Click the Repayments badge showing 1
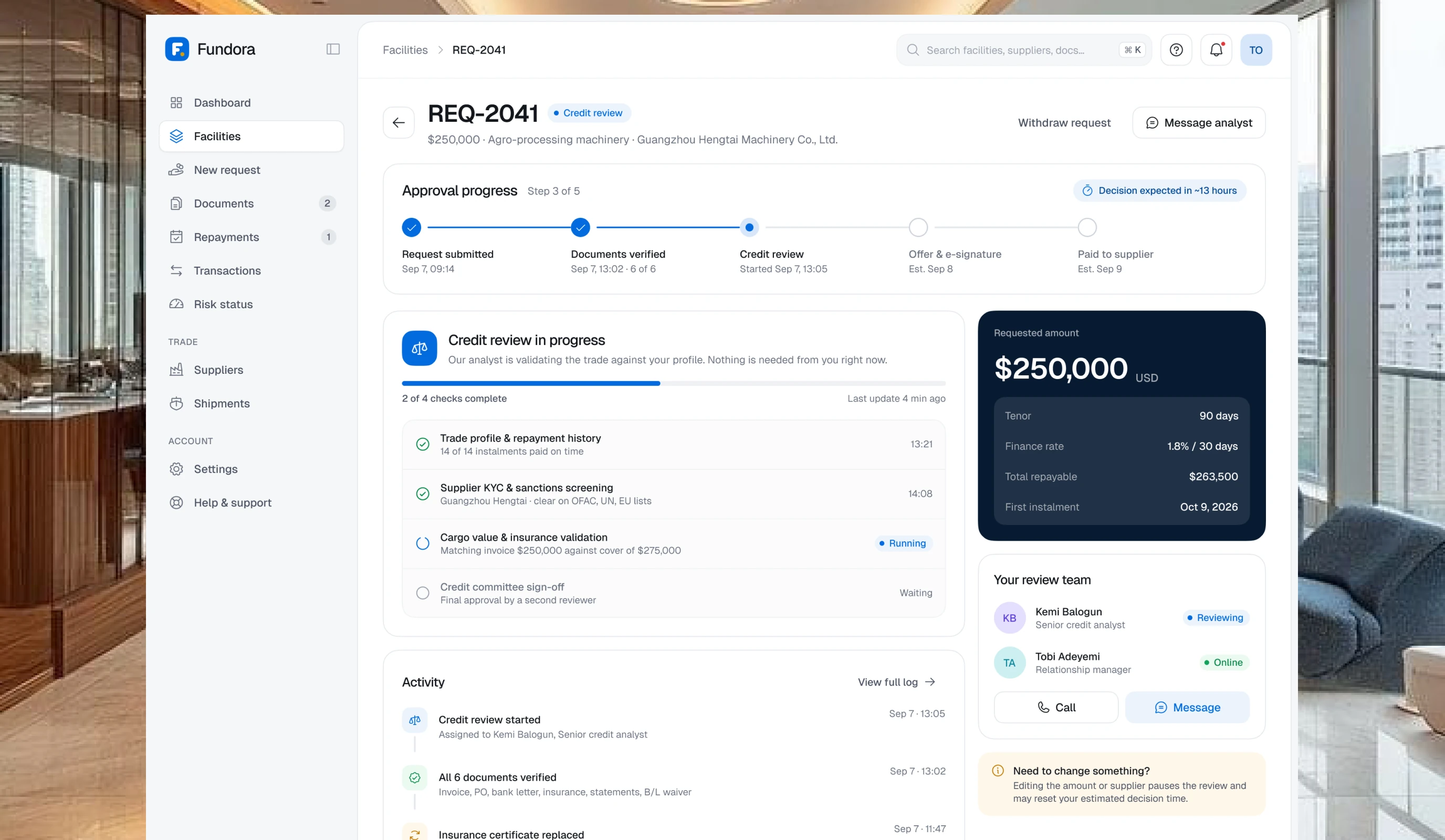The width and height of the screenshot is (1445, 840). coord(328,237)
